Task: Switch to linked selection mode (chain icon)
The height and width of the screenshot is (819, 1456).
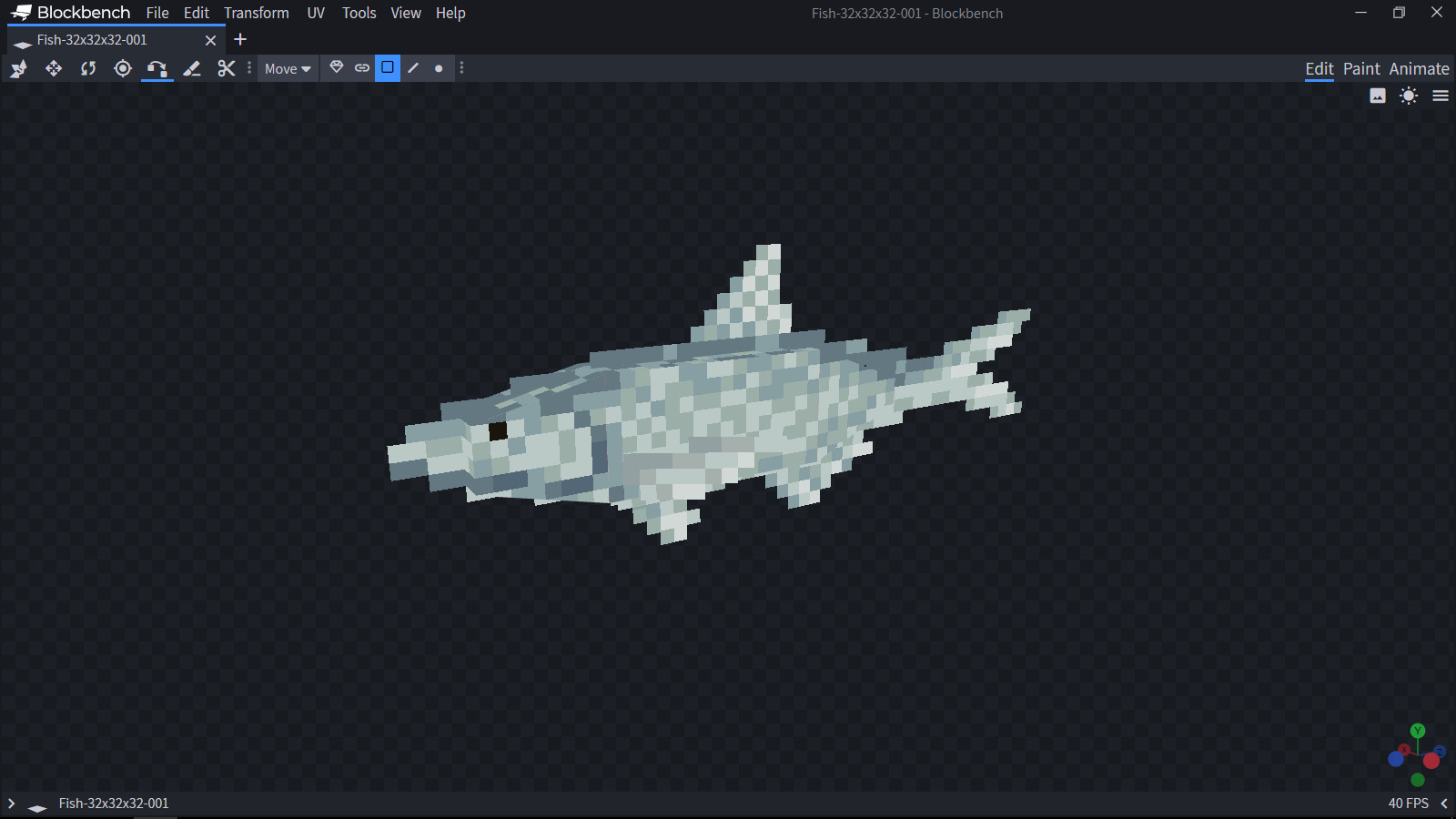Action: pos(362,67)
